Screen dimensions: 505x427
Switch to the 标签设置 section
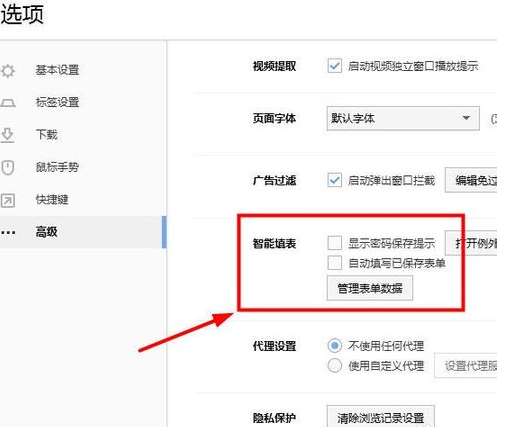[57, 102]
